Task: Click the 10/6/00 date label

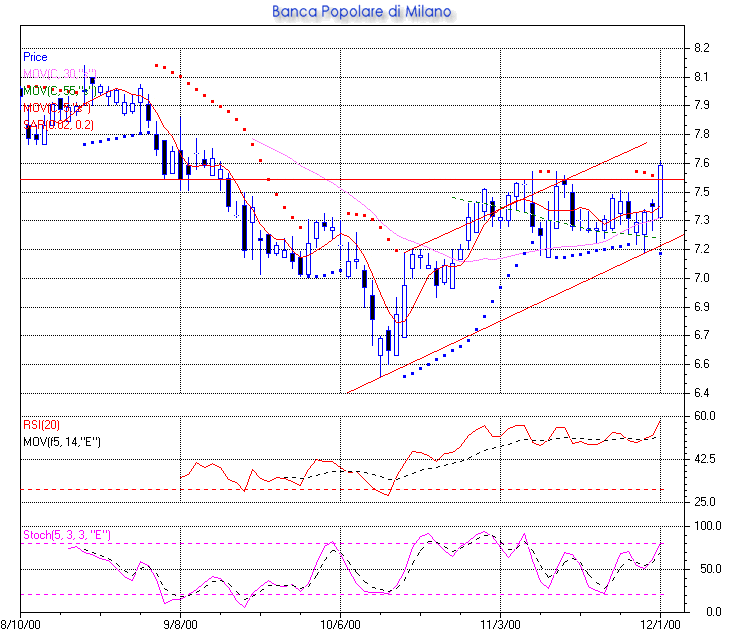Action: [x=340, y=624]
